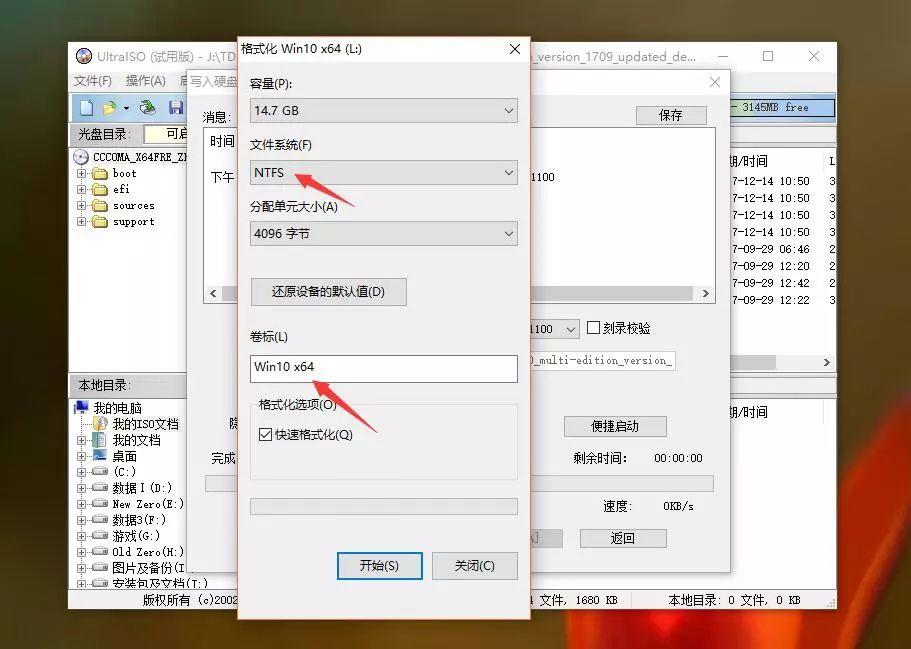Toggle the 快速格式化(Q) checkbox
This screenshot has height=649, width=911.
pyautogui.click(x=266, y=435)
